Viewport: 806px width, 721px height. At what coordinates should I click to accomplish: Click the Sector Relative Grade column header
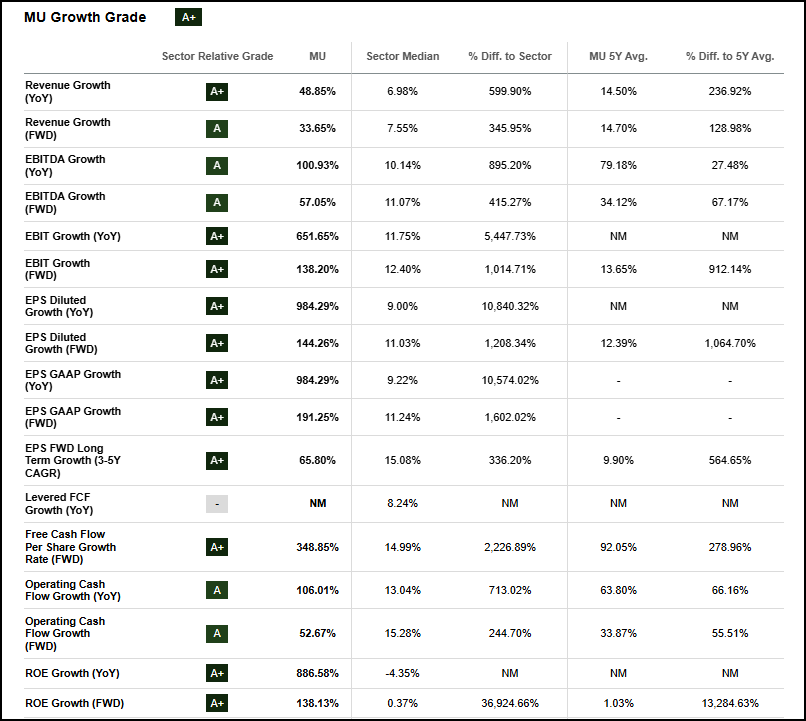coord(217,56)
